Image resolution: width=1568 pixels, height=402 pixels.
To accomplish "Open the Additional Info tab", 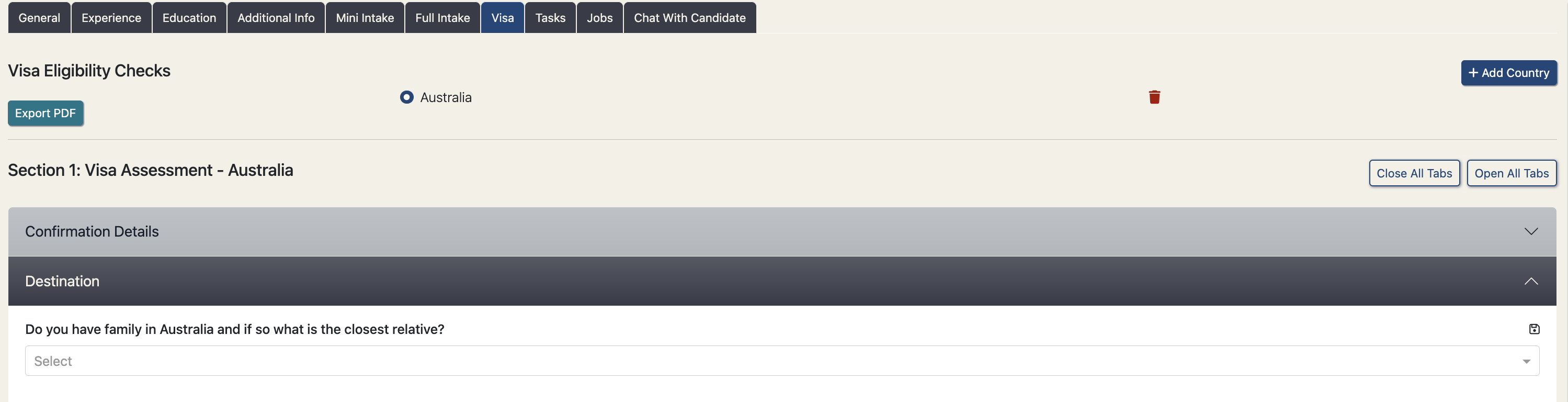I will (276, 18).
